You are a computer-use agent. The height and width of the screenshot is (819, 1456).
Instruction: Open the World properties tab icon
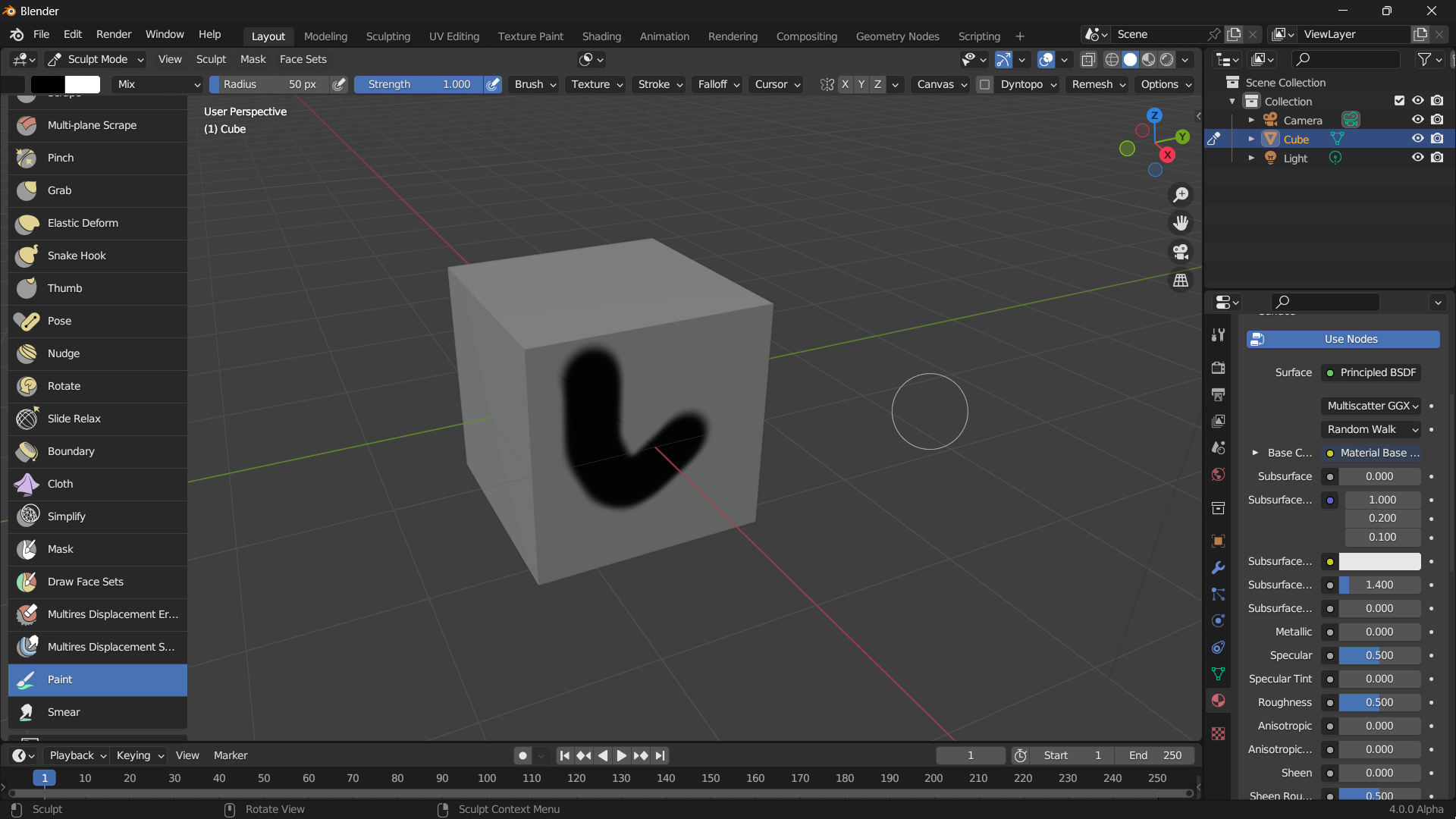click(x=1218, y=474)
